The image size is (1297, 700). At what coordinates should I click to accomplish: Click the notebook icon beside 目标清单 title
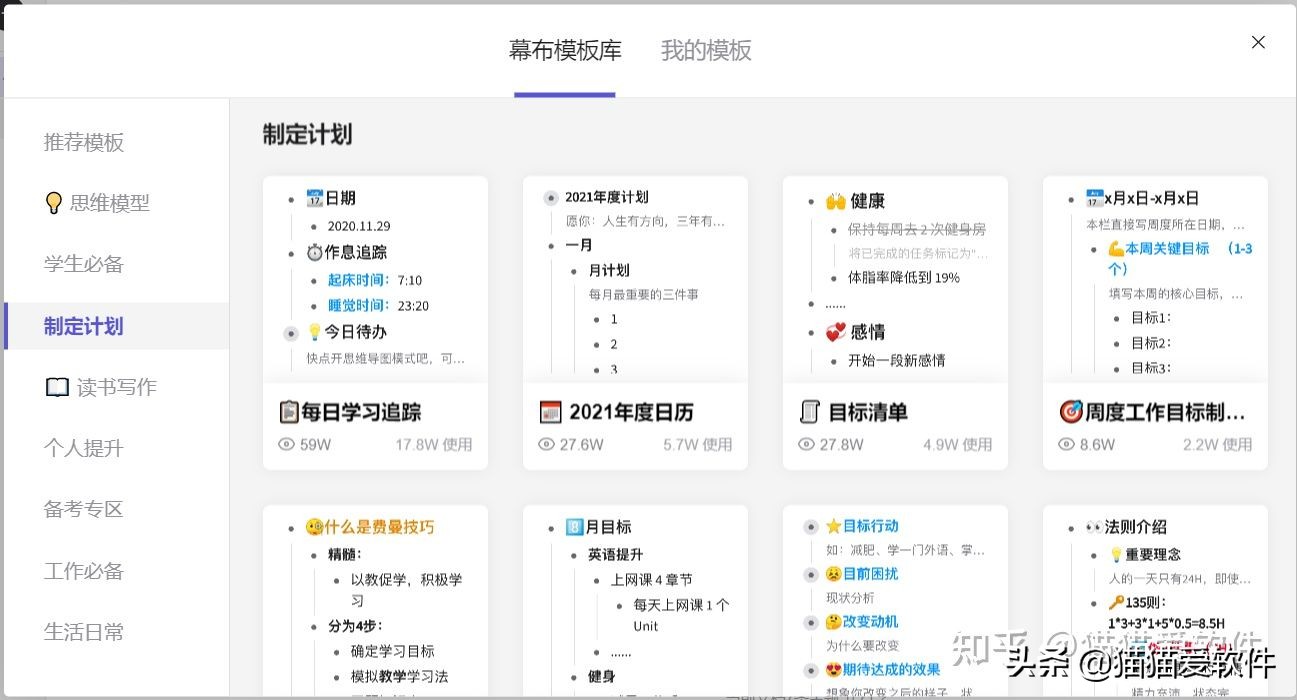click(810, 410)
